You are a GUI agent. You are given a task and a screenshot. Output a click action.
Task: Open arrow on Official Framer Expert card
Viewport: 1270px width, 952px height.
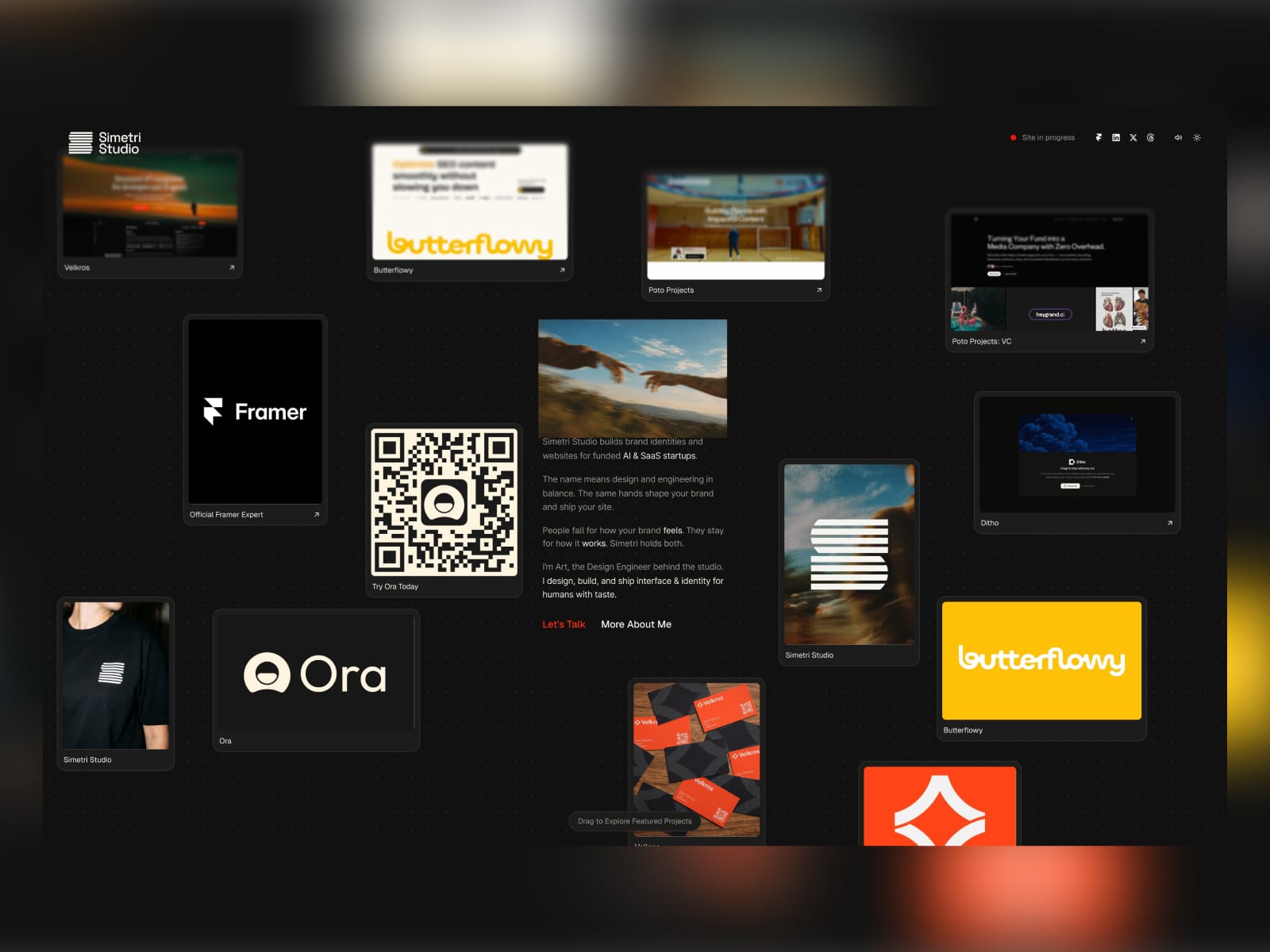pos(316,514)
